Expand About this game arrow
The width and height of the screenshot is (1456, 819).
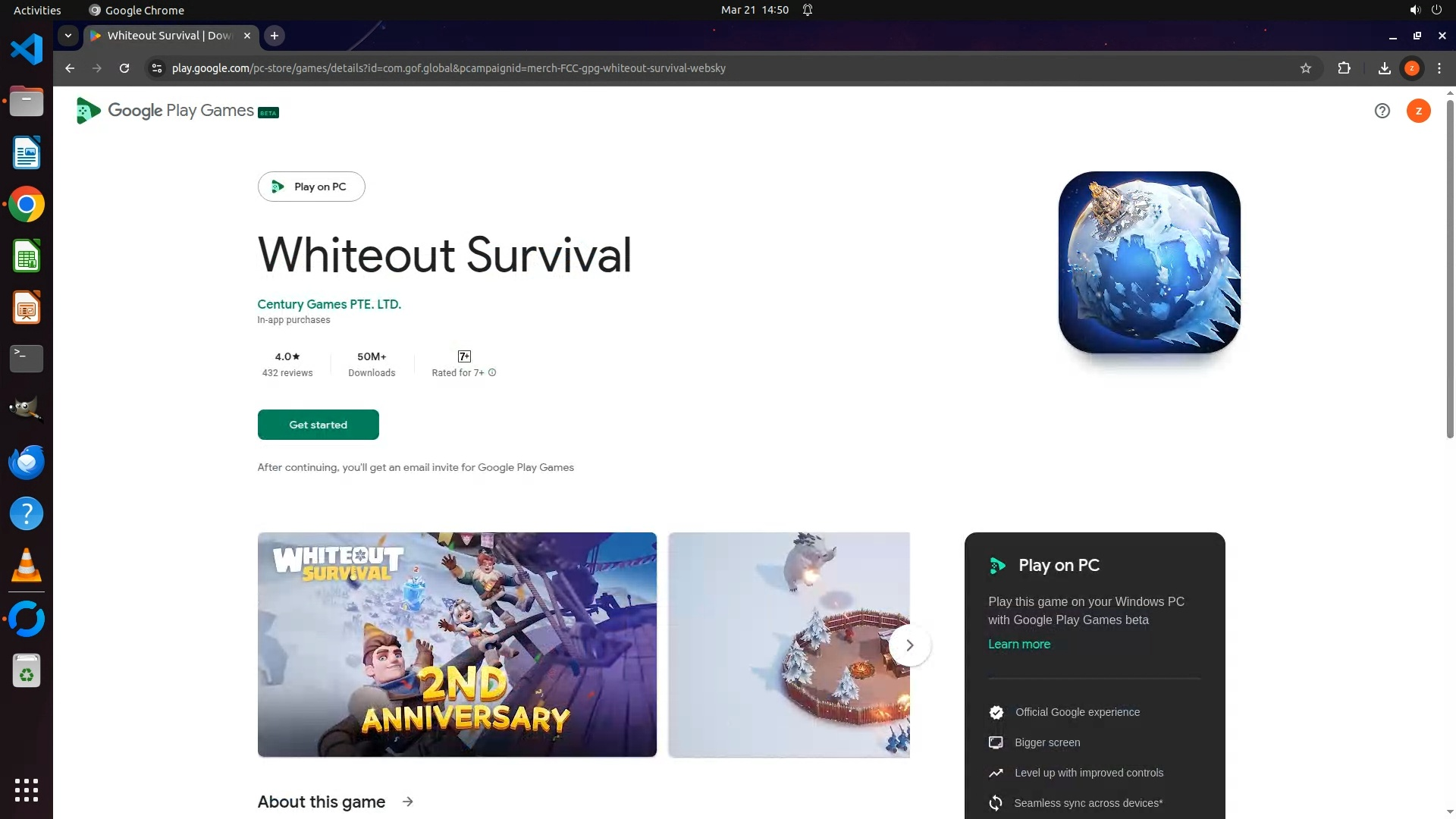tap(408, 802)
